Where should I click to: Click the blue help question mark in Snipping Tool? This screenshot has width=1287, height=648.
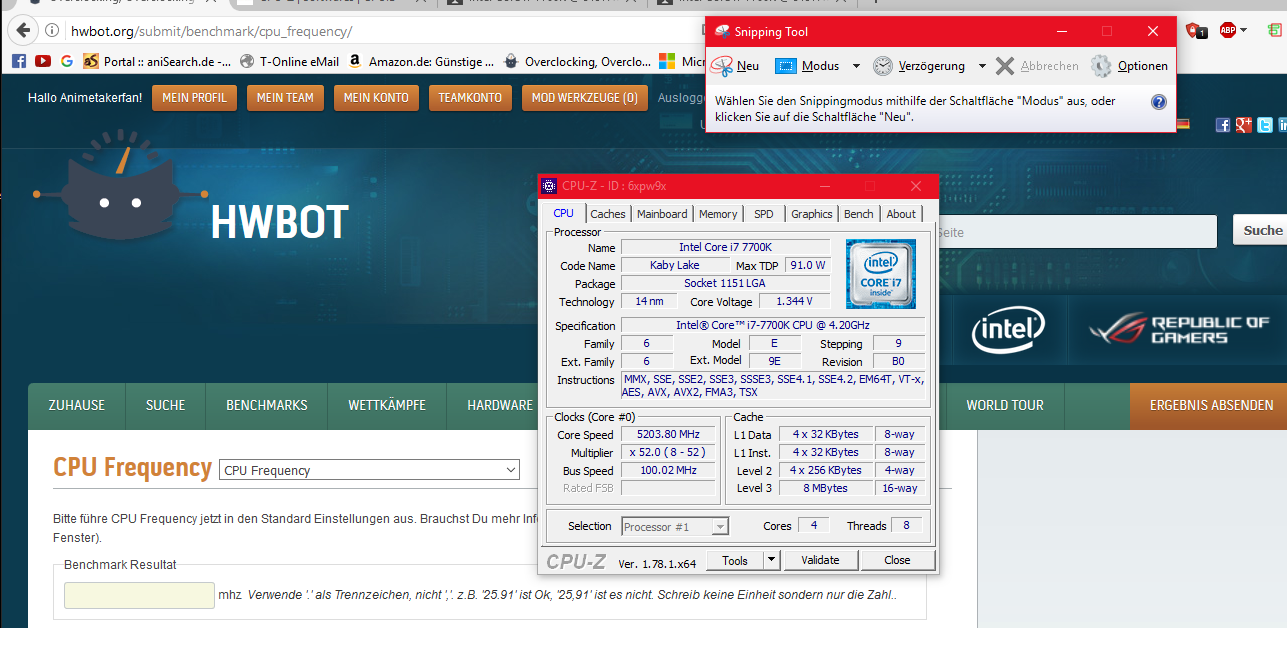click(x=1159, y=102)
